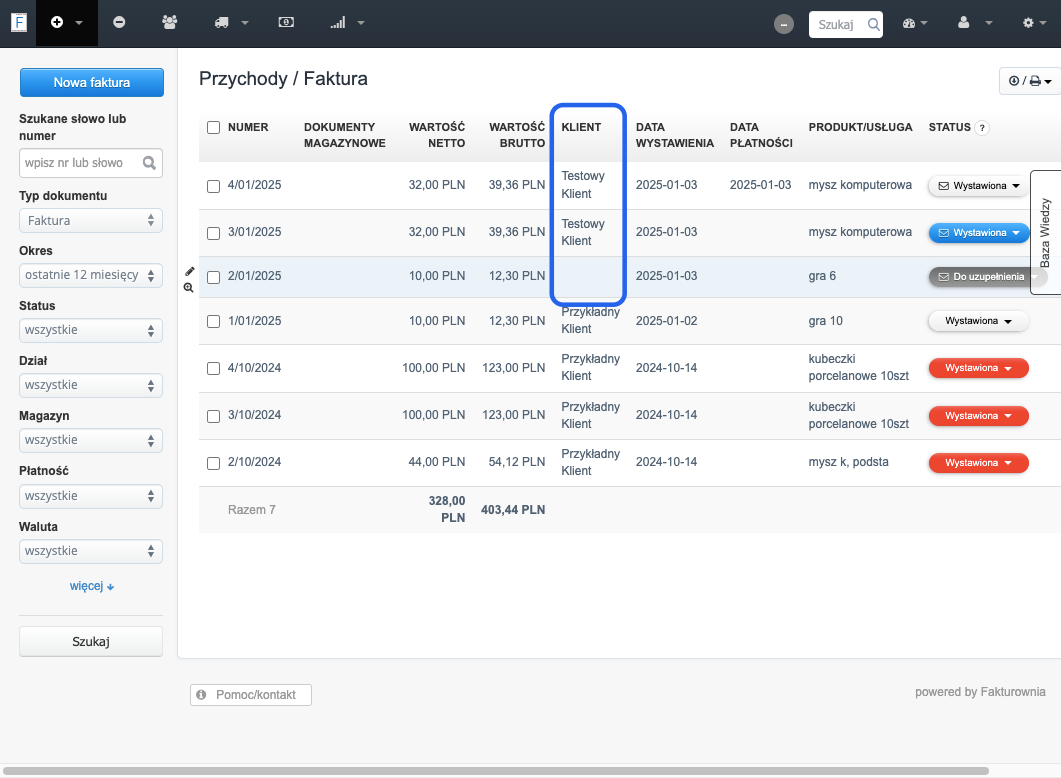Check the box for invoice 3/01/2025
The width and height of the screenshot is (1061, 778).
pos(214,233)
